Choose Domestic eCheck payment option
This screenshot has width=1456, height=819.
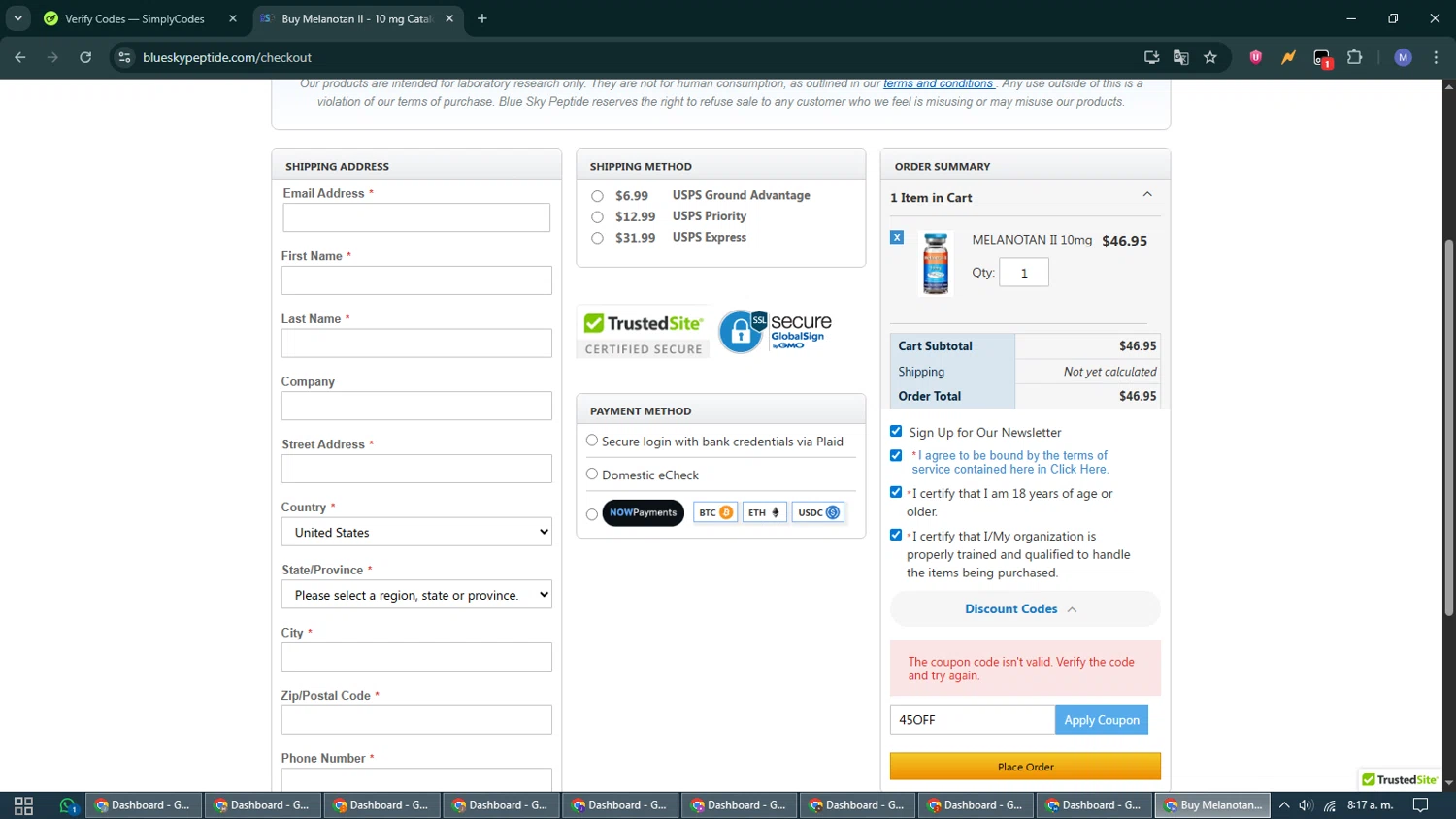tap(592, 474)
